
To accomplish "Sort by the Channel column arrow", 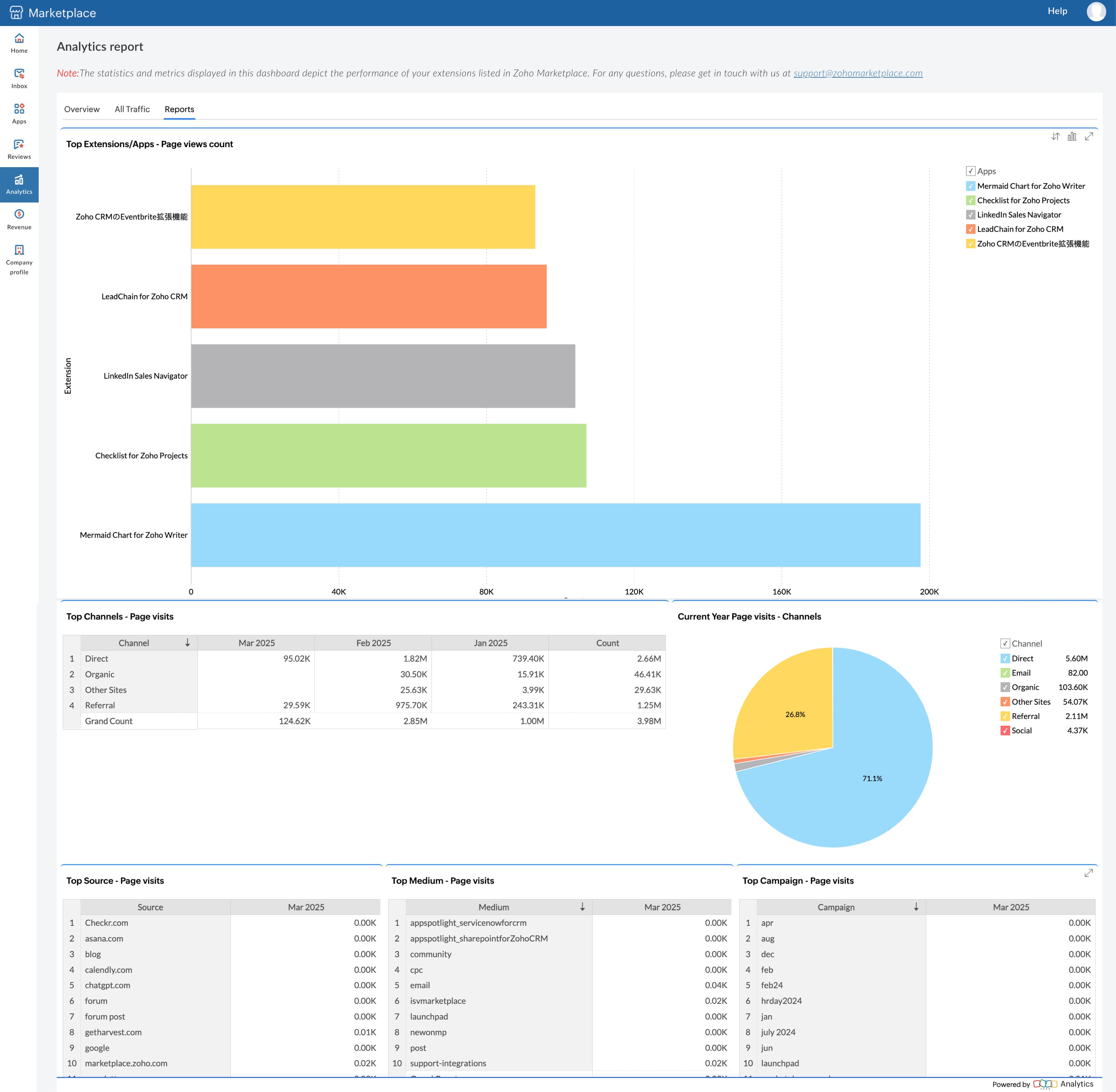I will click(x=187, y=643).
